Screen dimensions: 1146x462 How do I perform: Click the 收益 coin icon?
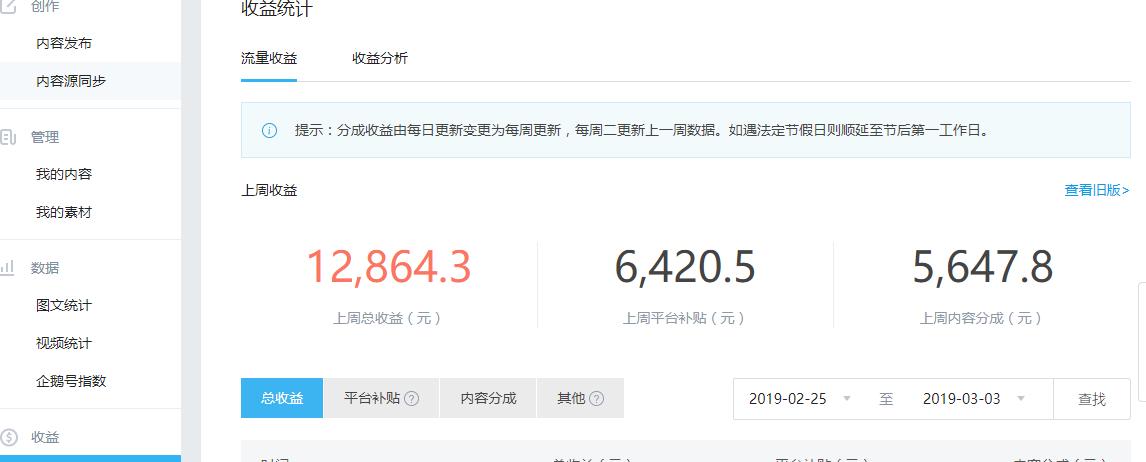(x=9, y=437)
